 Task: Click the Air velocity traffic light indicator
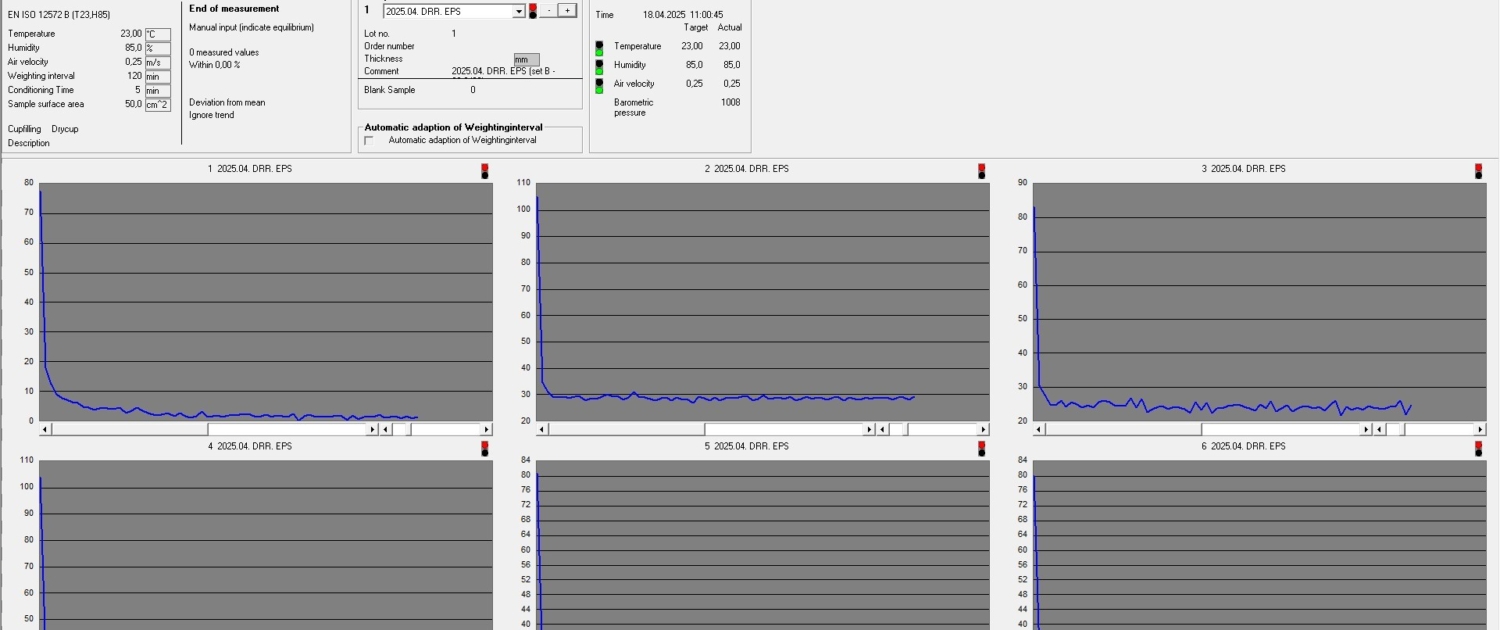(599, 85)
